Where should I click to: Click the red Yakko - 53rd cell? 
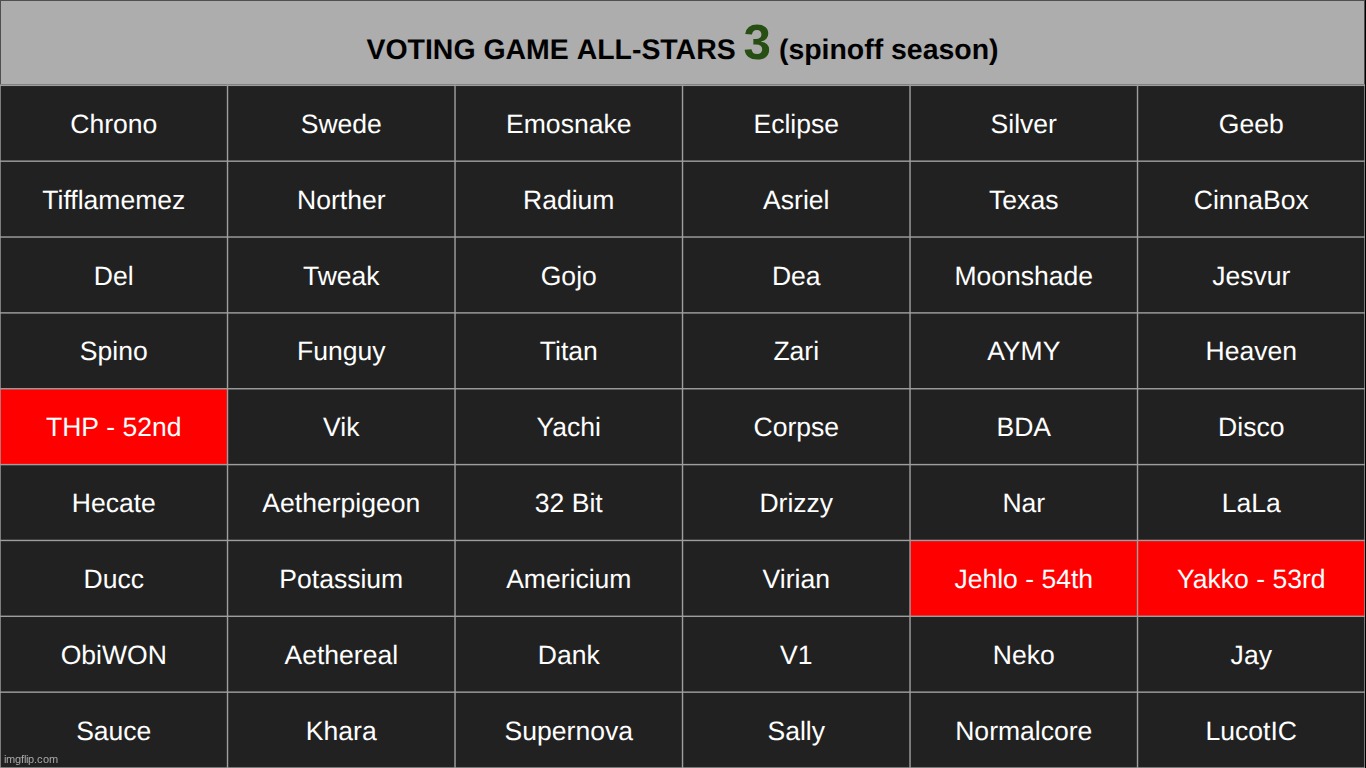coord(1251,579)
